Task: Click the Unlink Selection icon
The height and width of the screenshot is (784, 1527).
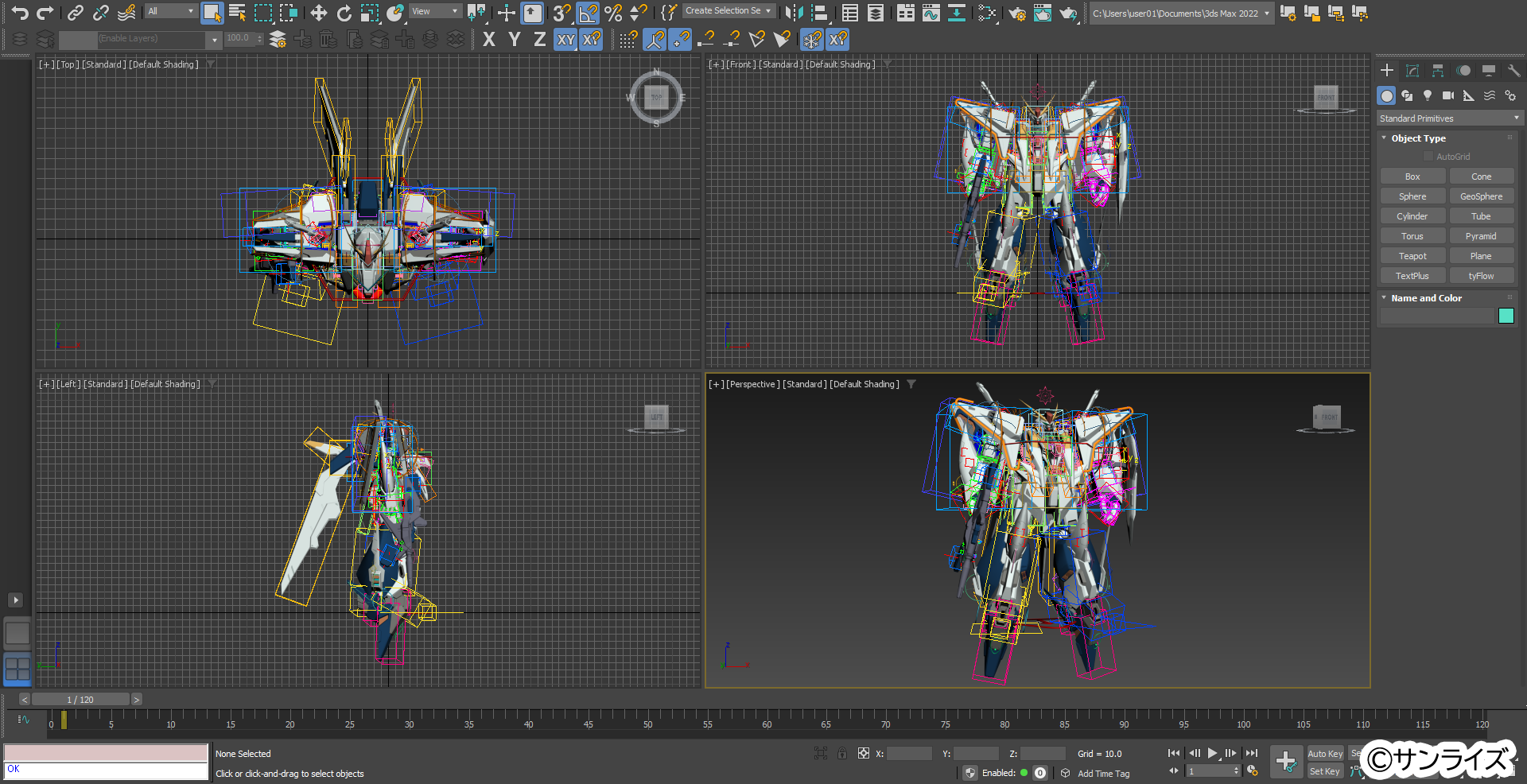Action: click(x=100, y=13)
